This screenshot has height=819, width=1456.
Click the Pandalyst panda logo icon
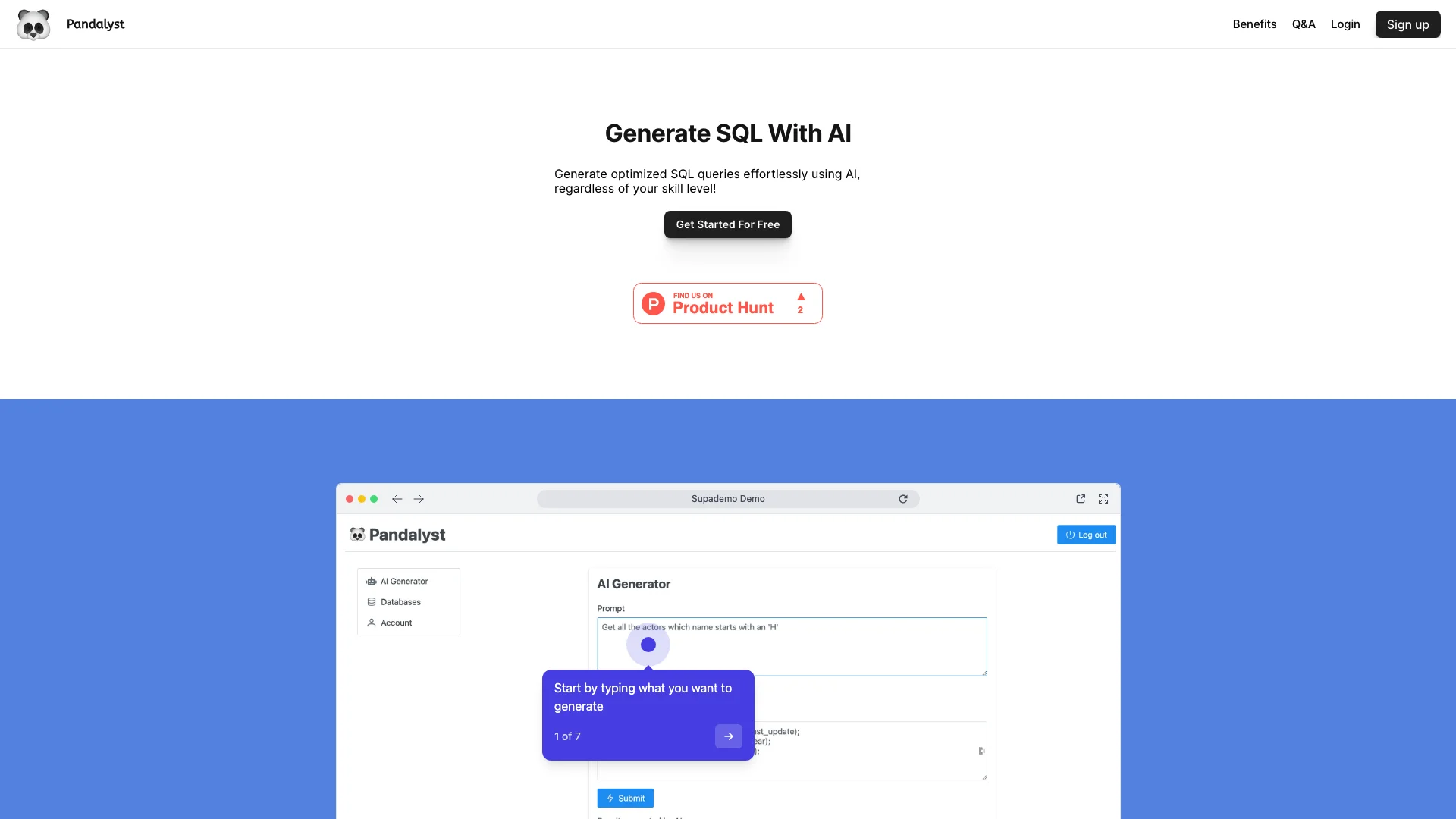pyautogui.click(x=33, y=24)
